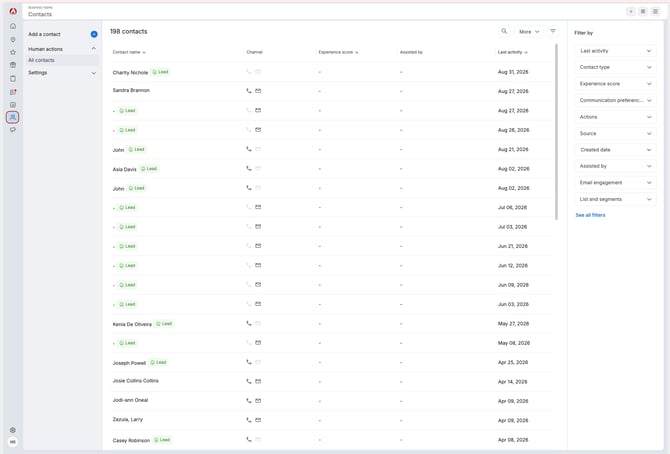The height and width of the screenshot is (454, 670).
Task: Click the blue plus icon beside Add a contact
Action: click(x=94, y=34)
